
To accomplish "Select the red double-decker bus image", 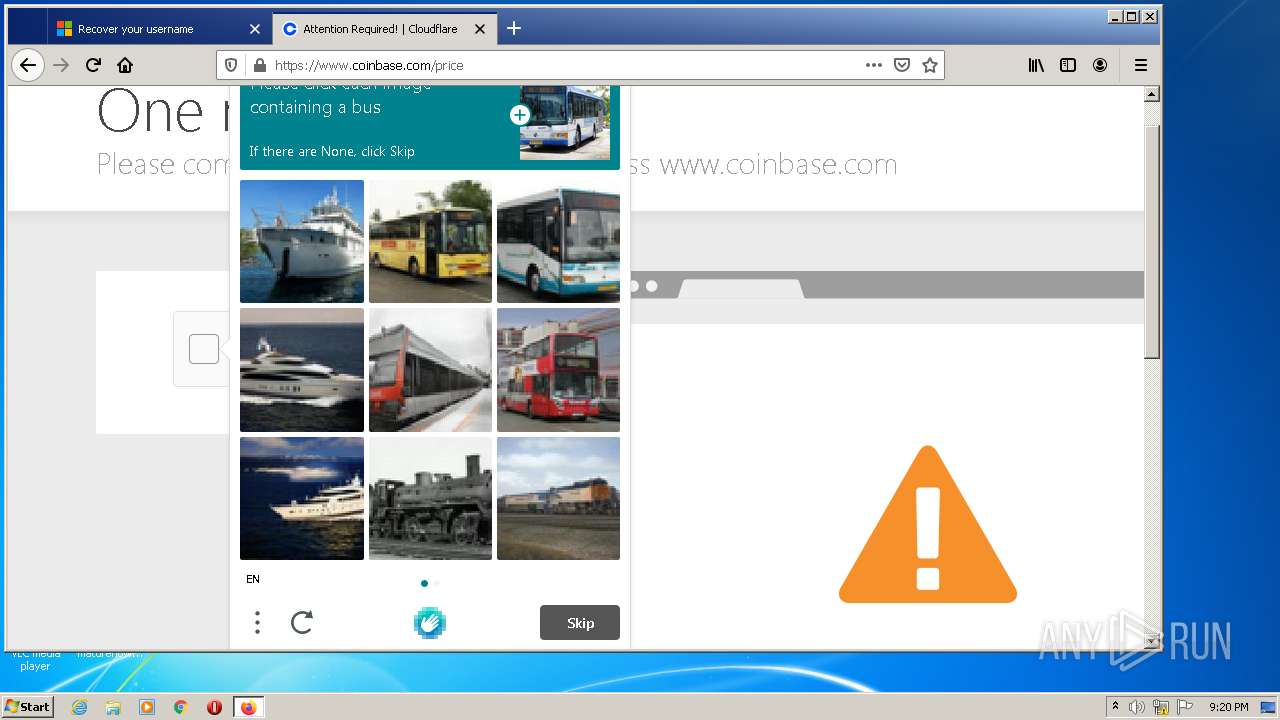I will pyautogui.click(x=558, y=370).
